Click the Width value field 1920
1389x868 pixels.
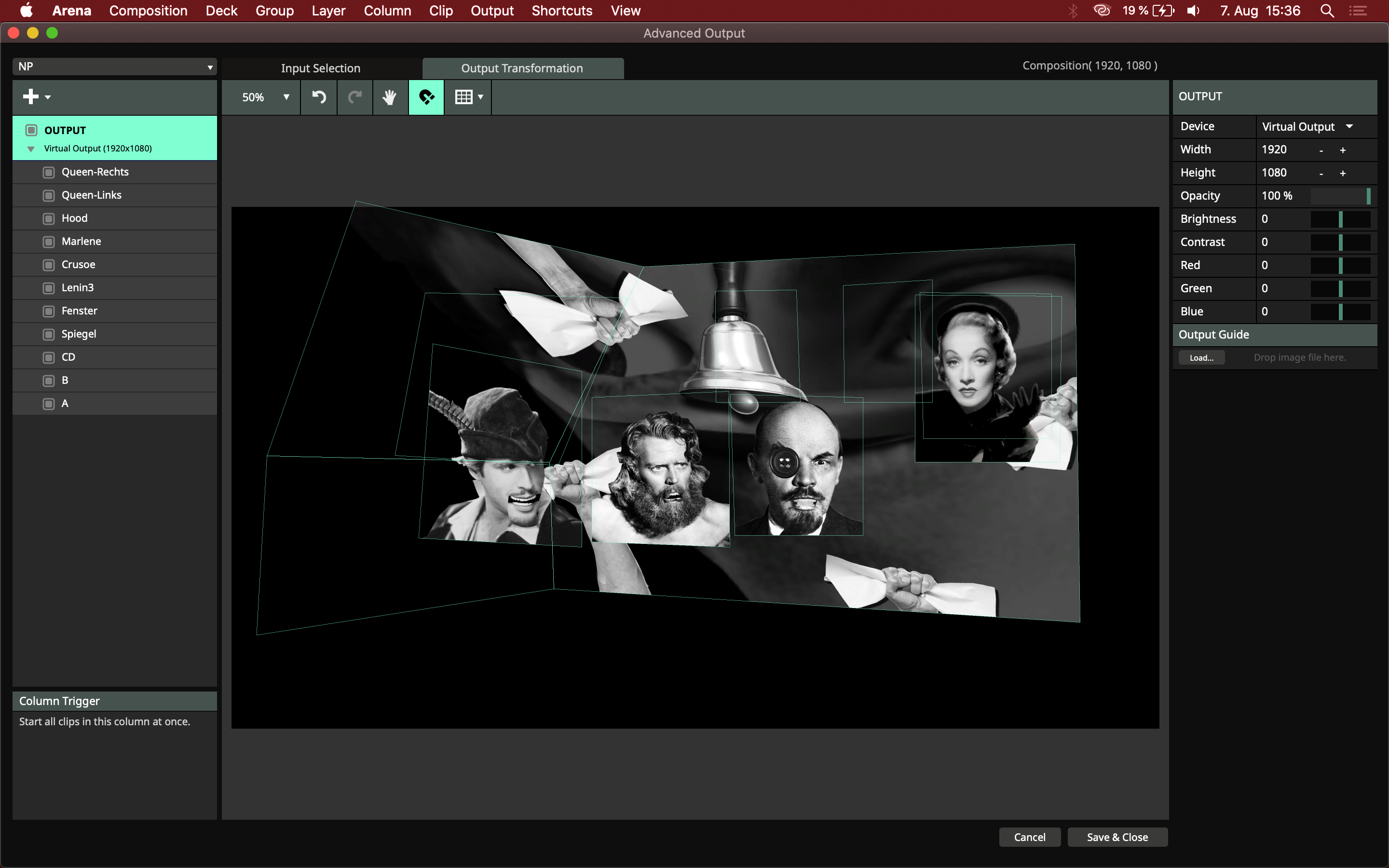1274,149
